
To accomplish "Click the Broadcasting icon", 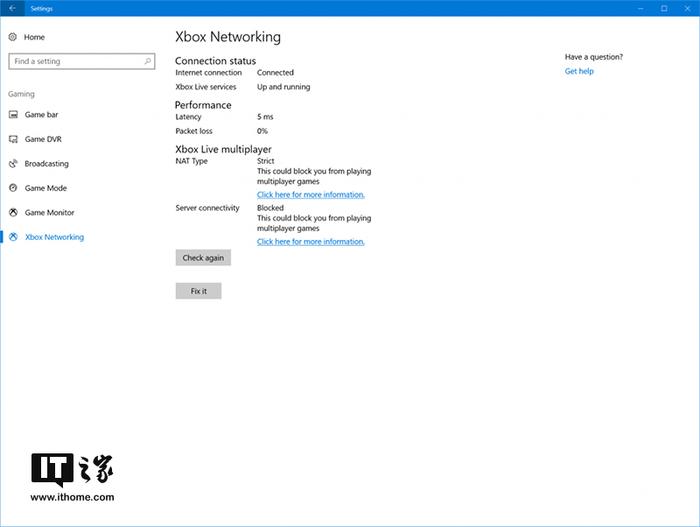I will point(13,163).
